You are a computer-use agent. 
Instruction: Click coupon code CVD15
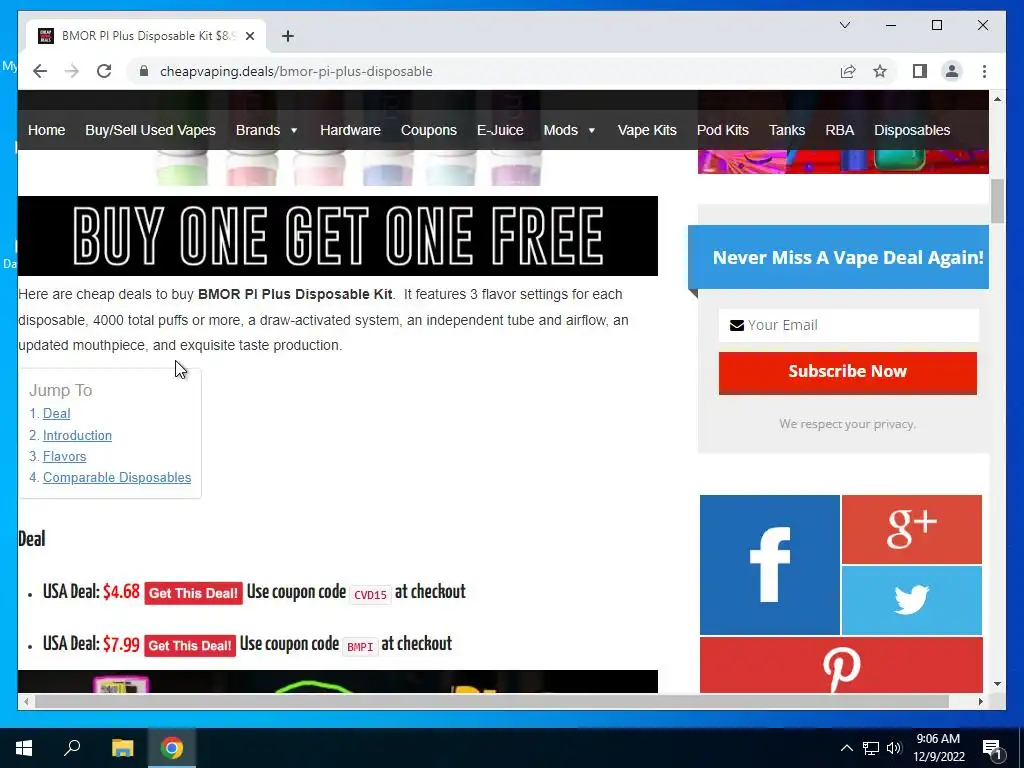point(370,594)
